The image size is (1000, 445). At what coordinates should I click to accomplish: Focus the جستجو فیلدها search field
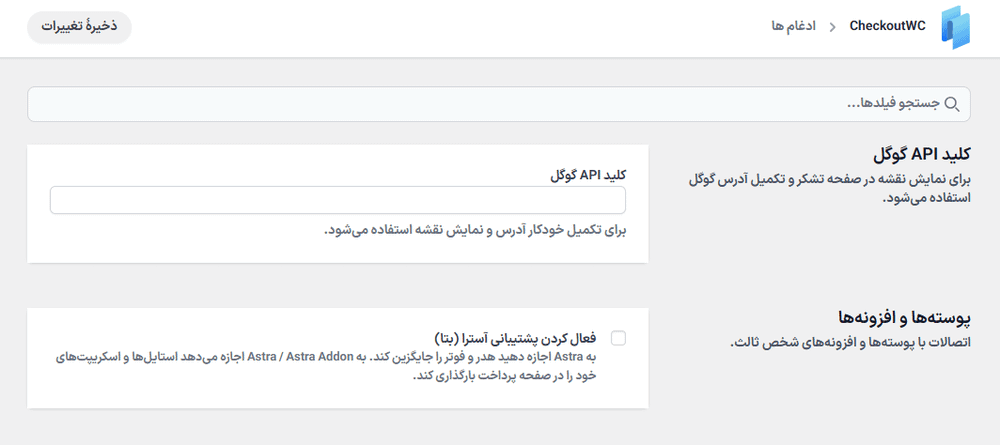pos(499,104)
